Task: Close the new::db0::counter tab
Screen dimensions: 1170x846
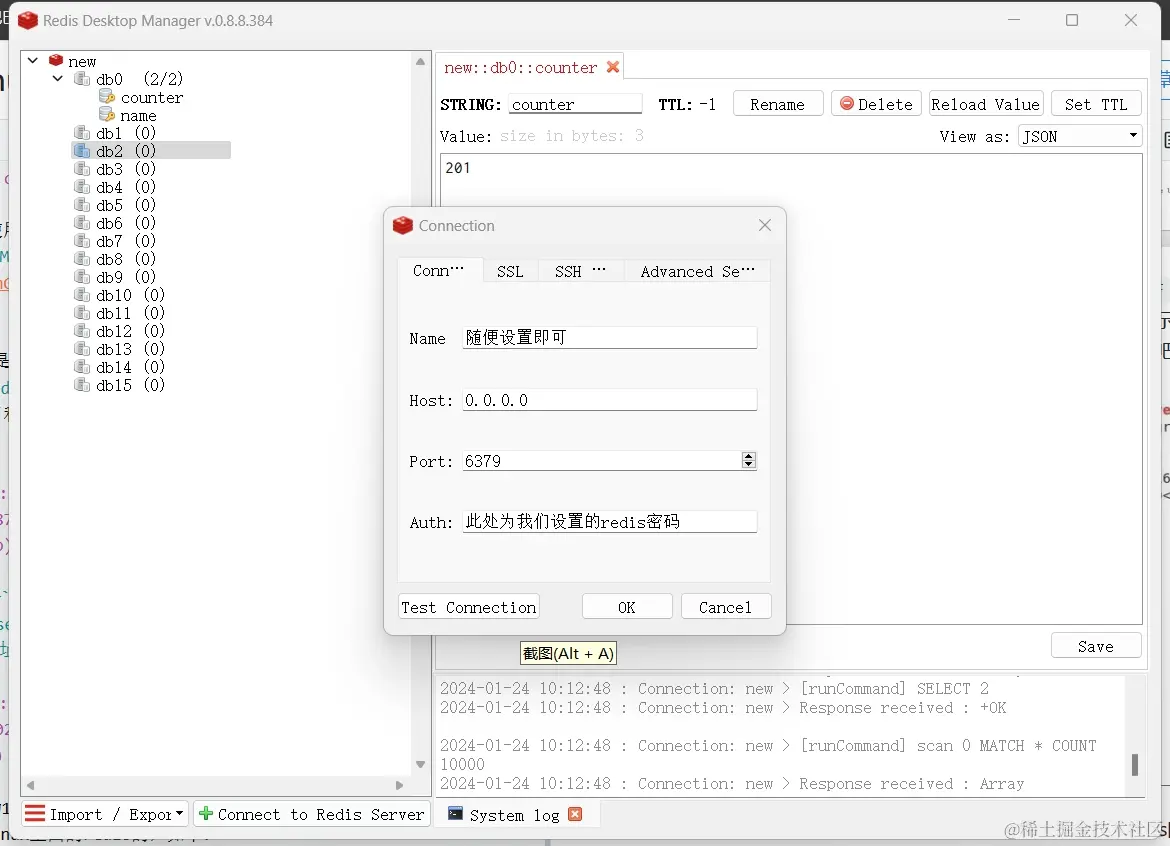Action: (x=613, y=68)
